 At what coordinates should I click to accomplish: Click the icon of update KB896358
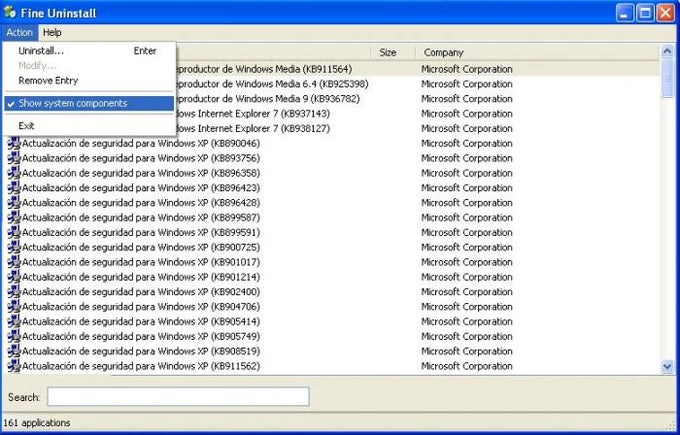(x=14, y=173)
